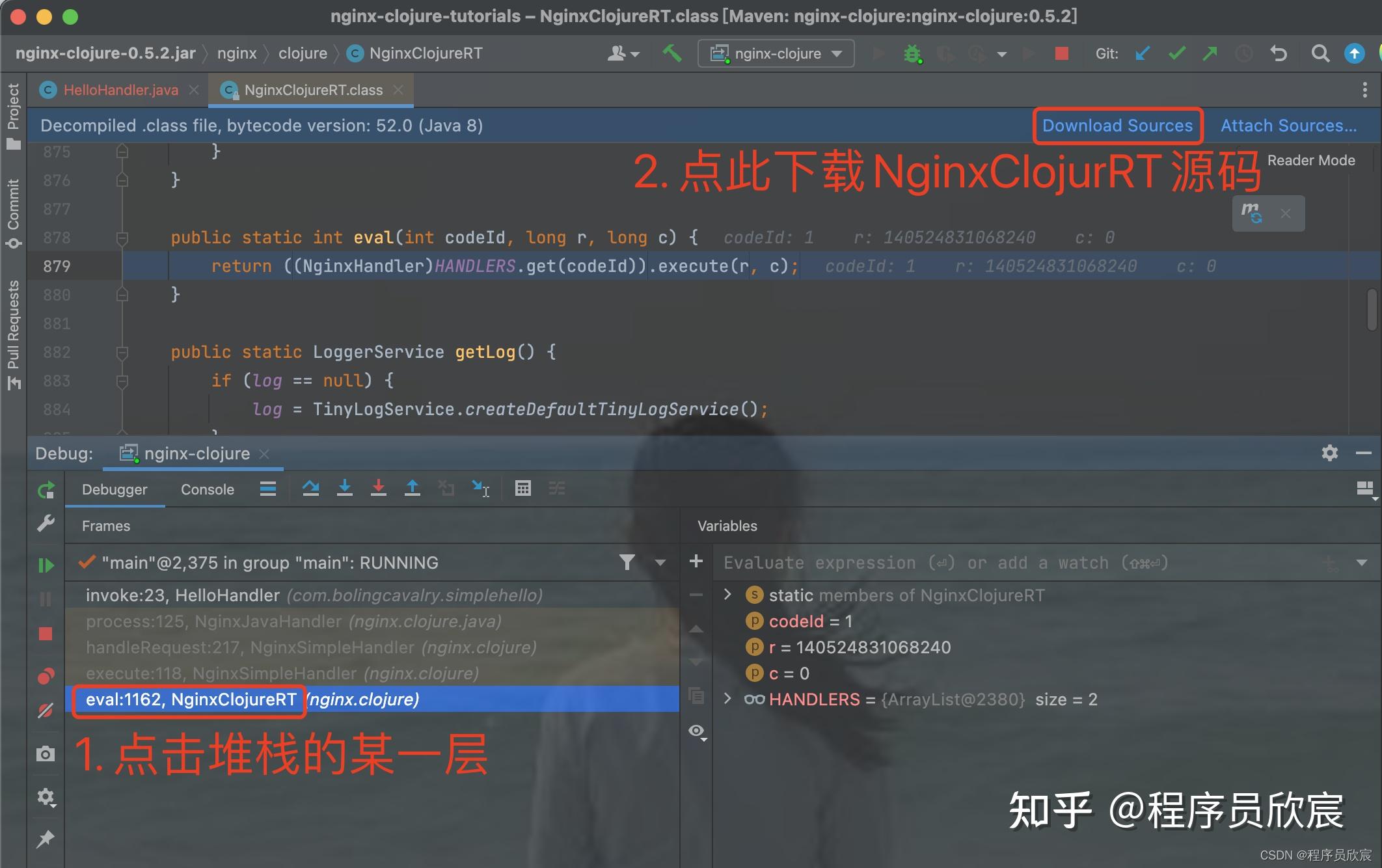1382x868 pixels.
Task: Open Search Everywhere magnifier
Action: tap(1320, 53)
